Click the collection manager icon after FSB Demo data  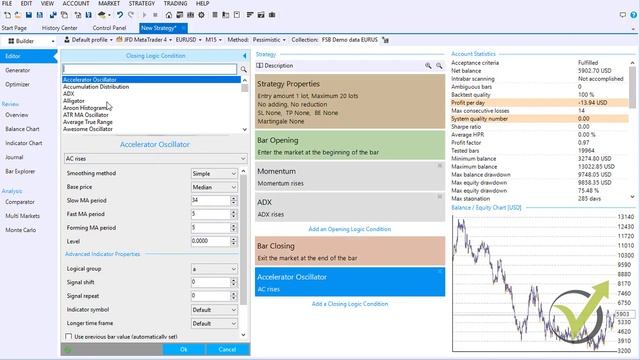[x=385, y=40]
